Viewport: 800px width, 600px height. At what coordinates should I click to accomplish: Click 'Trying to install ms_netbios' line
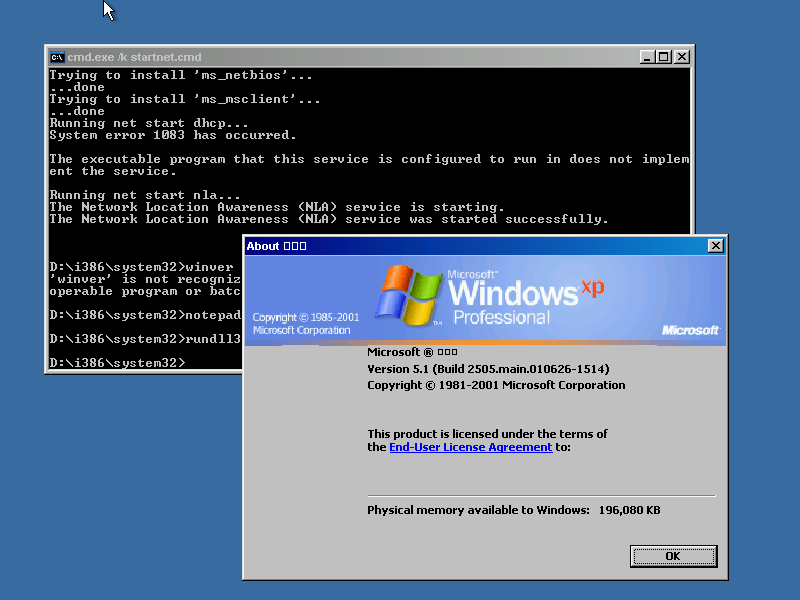[x=181, y=75]
